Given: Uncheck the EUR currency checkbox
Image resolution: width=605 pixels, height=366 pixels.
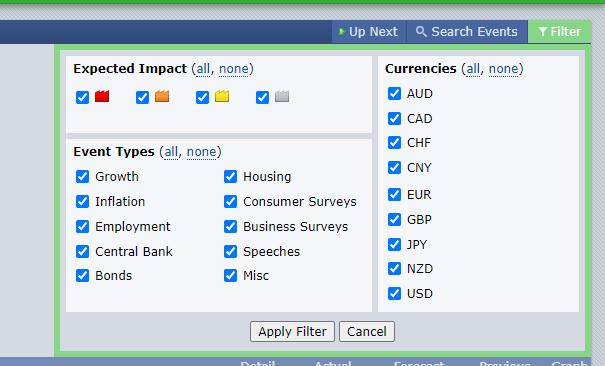Looking at the screenshot, I should (394, 194).
